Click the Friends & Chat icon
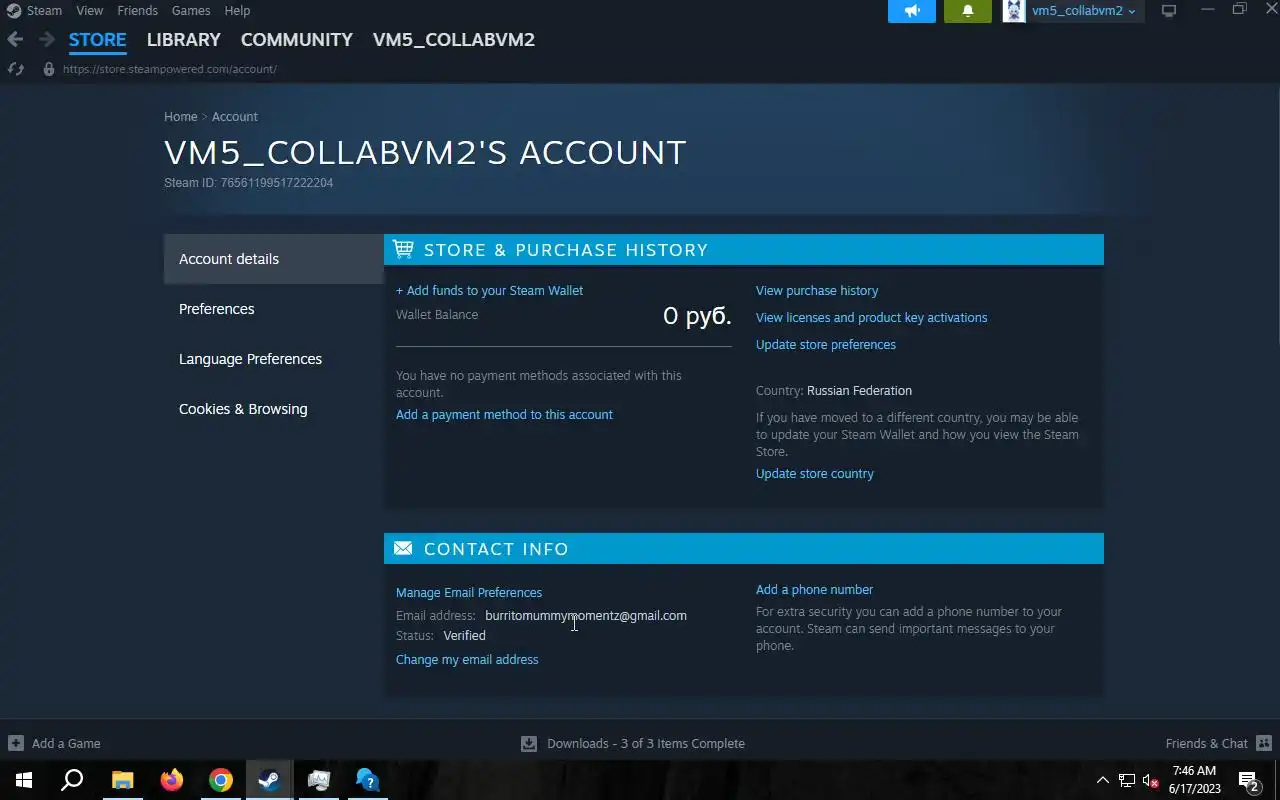 pos(1264,743)
